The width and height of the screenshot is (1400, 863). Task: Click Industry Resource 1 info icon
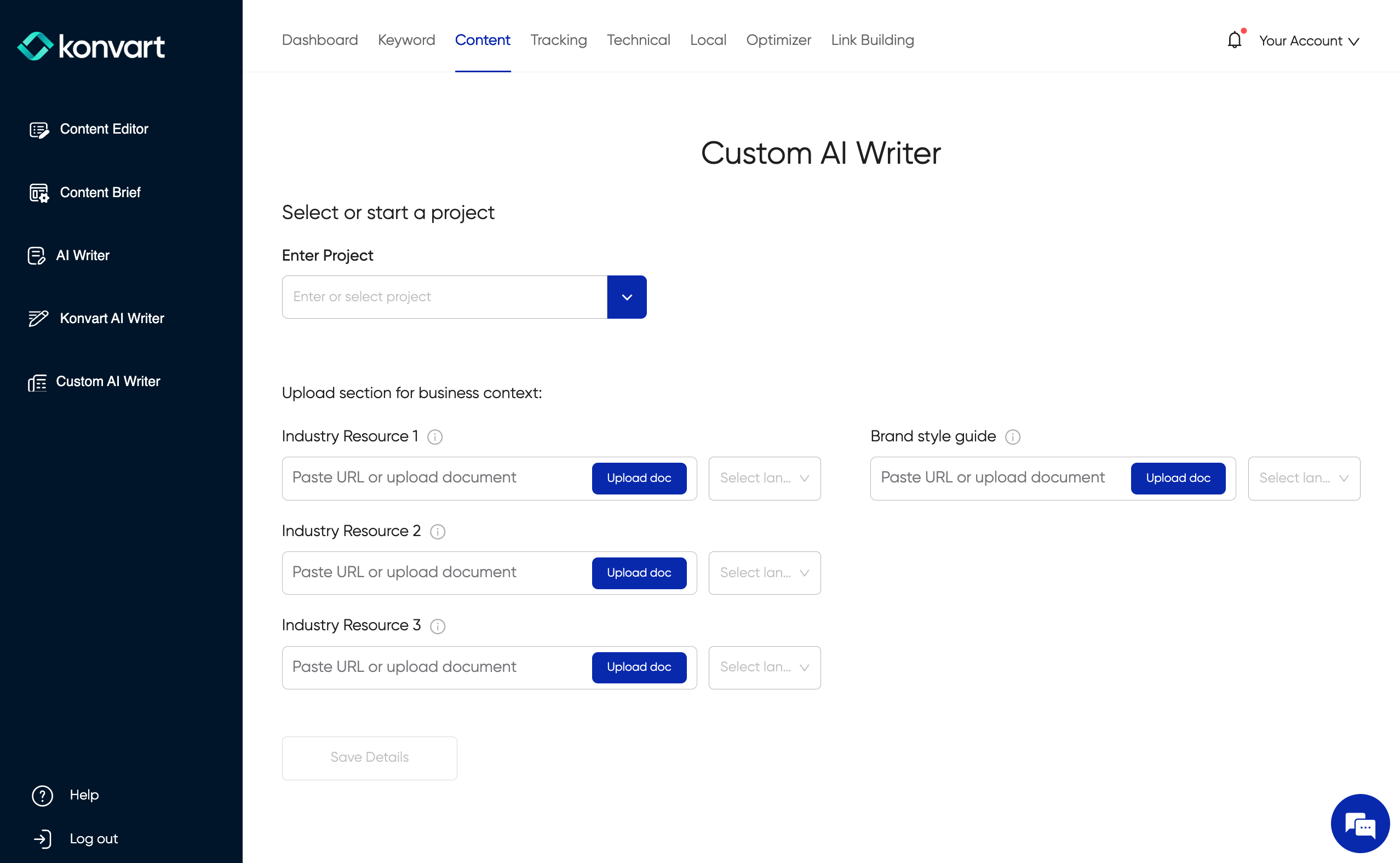[435, 437]
